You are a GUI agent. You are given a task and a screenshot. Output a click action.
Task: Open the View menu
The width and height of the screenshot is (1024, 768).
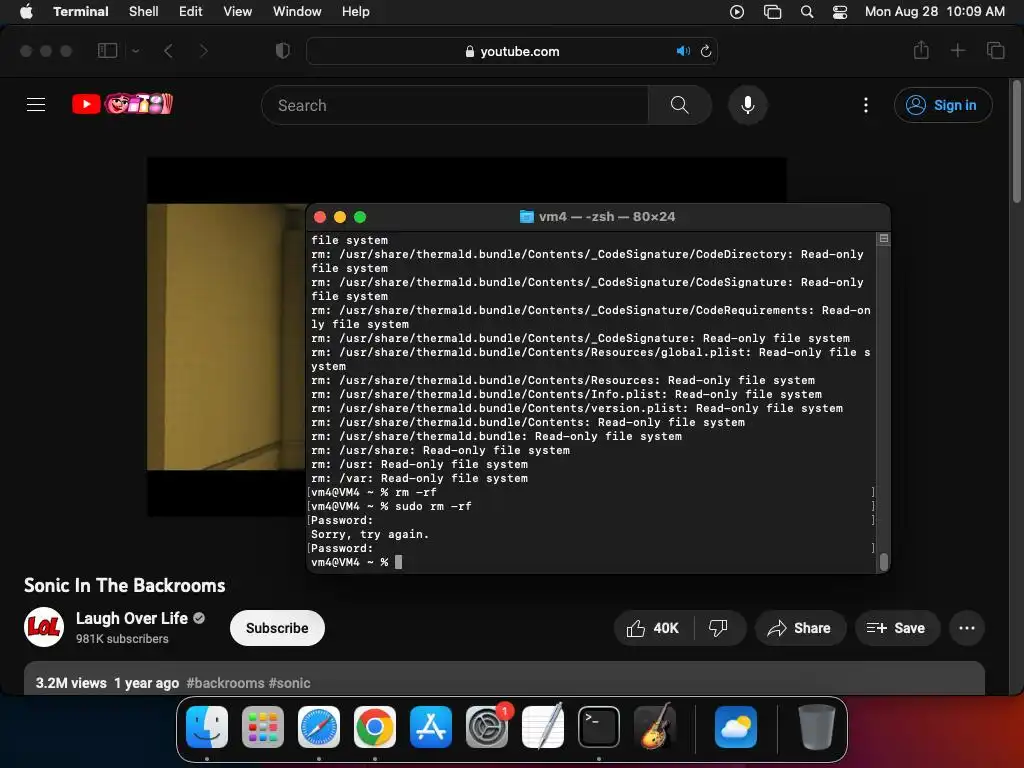pyautogui.click(x=237, y=12)
